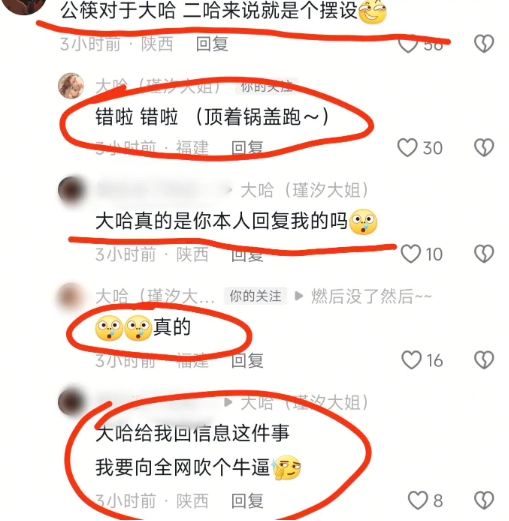This screenshot has height=521, width=509.
Task: Reply to the 错啦 错啦 comment
Action: point(247,148)
